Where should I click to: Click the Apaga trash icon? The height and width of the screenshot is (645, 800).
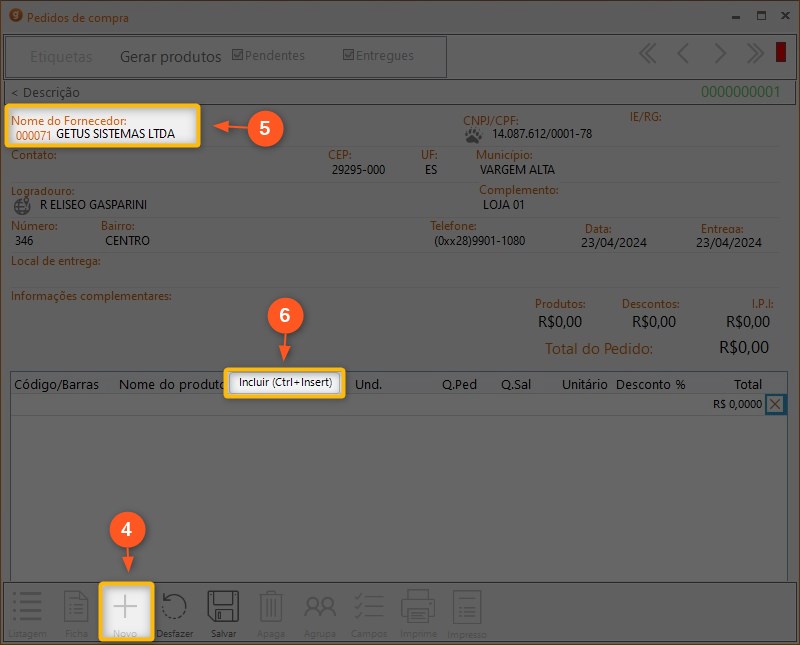tap(271, 607)
